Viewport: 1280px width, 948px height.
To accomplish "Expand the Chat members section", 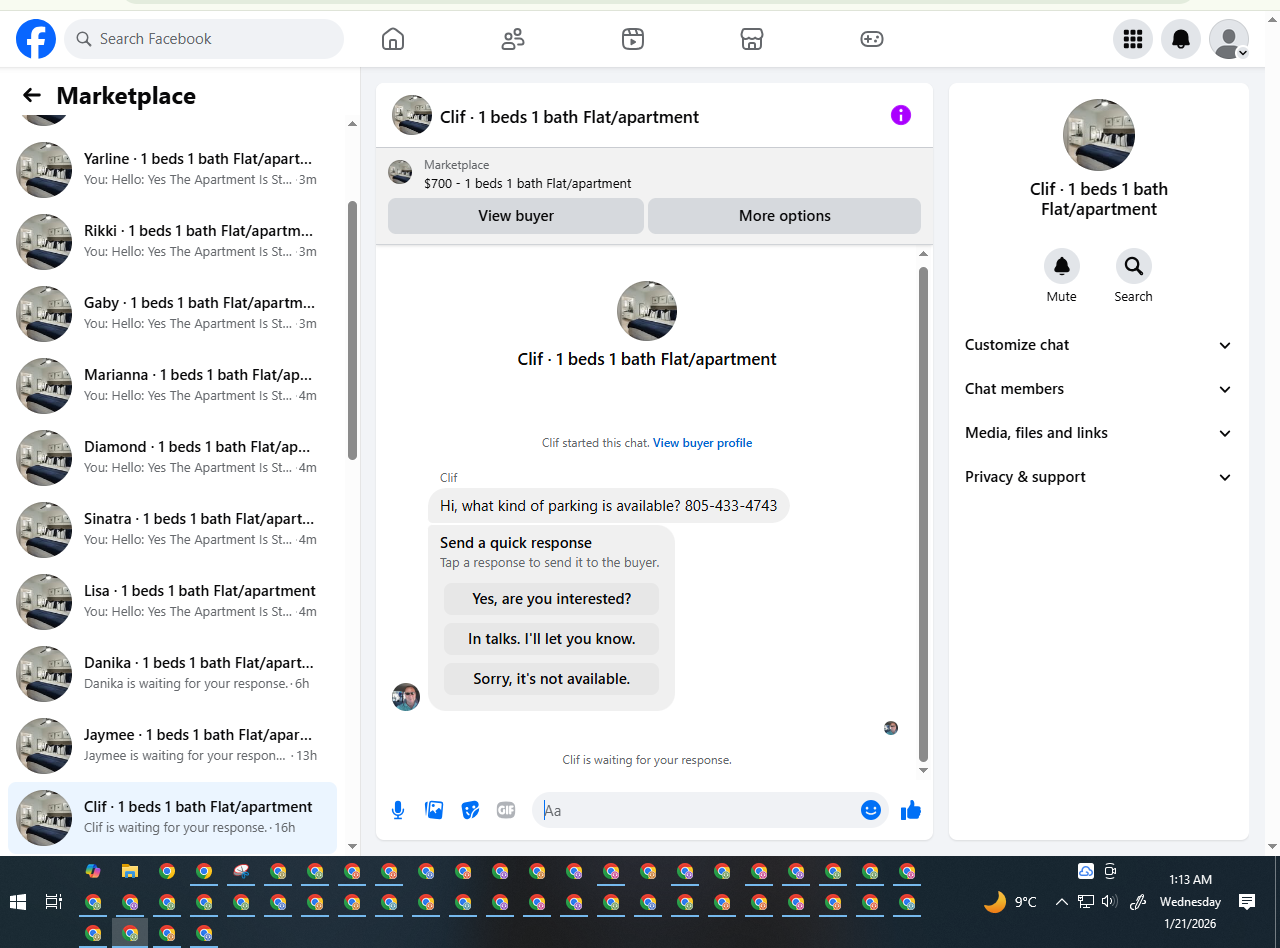I will pyautogui.click(x=1098, y=389).
